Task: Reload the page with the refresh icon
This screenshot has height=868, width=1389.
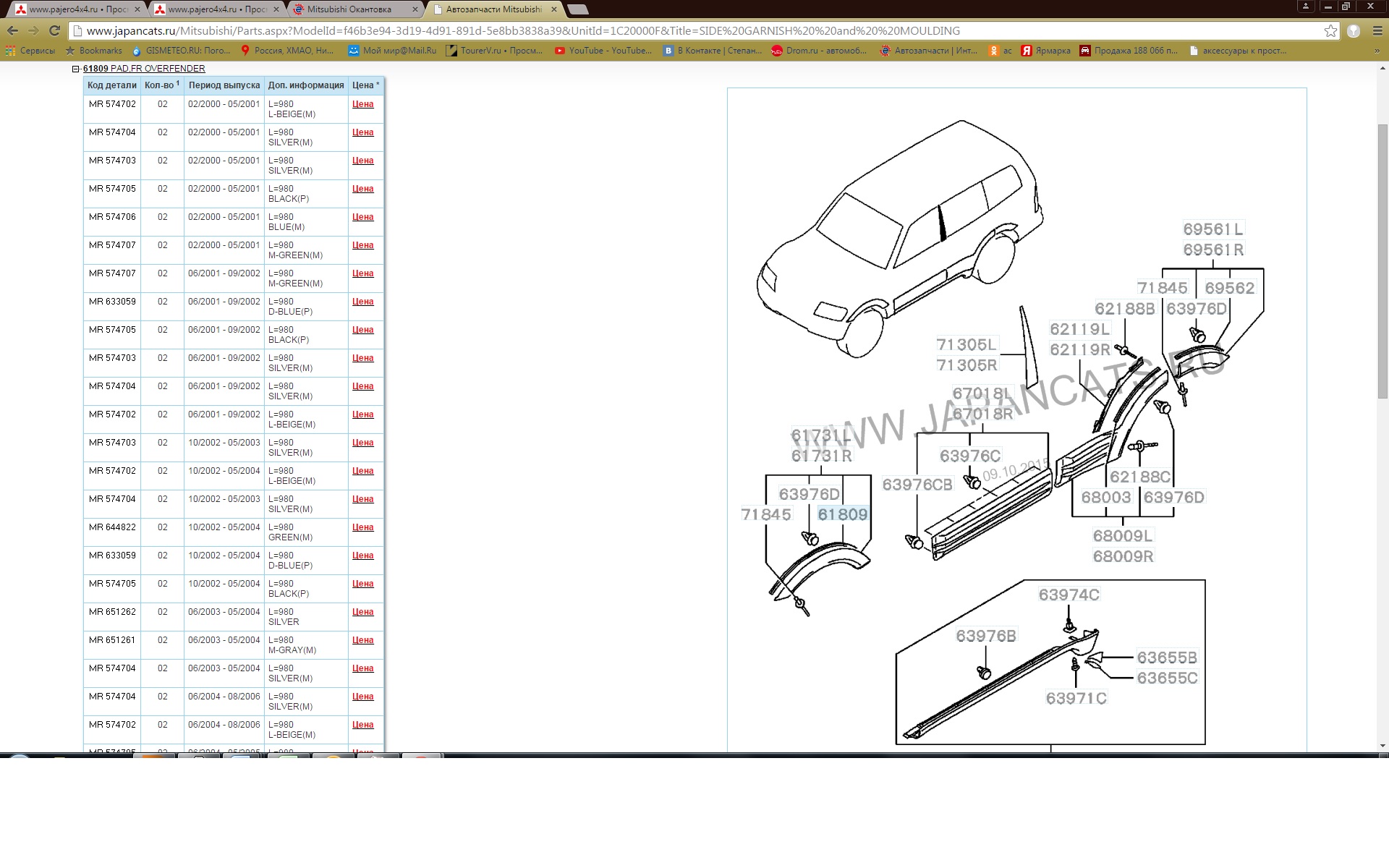Action: coord(54,30)
